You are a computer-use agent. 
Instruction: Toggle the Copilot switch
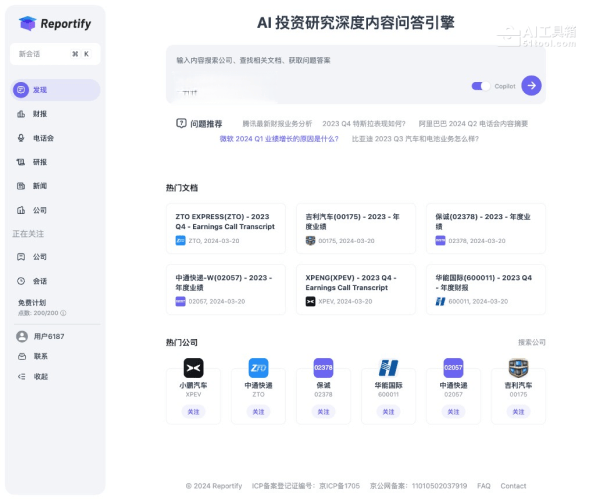[481, 86]
